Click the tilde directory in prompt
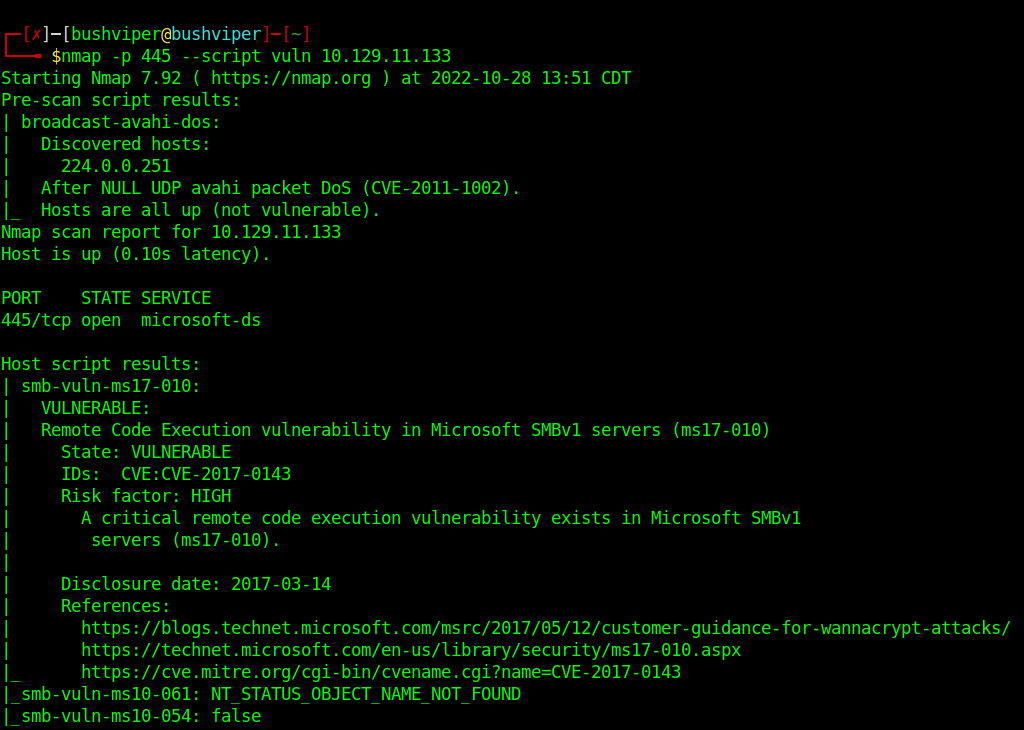Viewport: 1024px width, 730px height. coord(306,34)
